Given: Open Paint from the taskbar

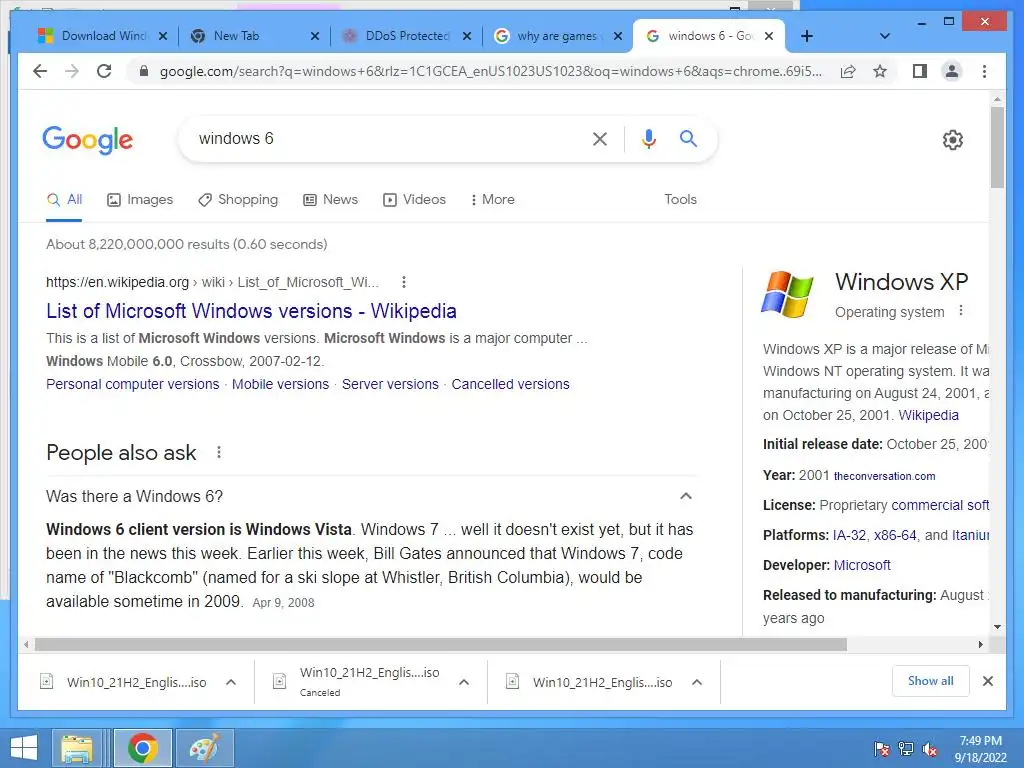Looking at the screenshot, I should [204, 748].
